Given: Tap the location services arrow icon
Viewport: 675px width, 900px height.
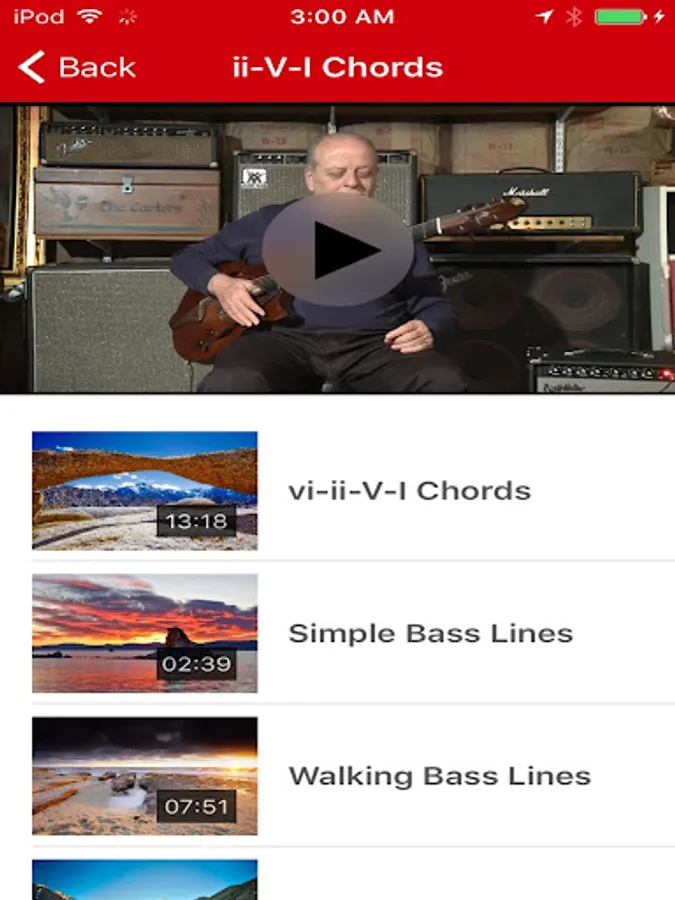Looking at the screenshot, I should click(544, 16).
